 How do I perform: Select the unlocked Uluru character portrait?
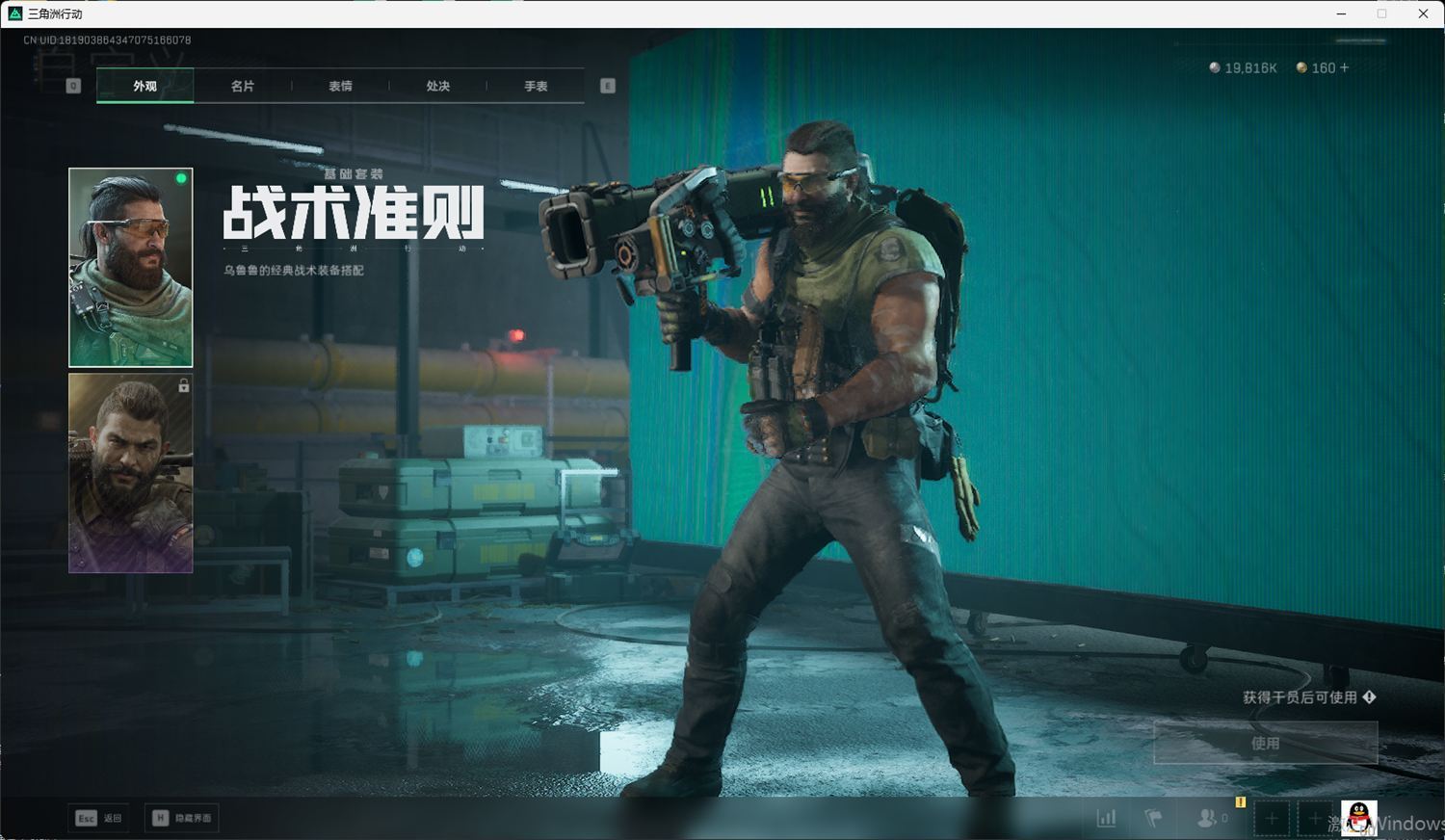pos(129,266)
